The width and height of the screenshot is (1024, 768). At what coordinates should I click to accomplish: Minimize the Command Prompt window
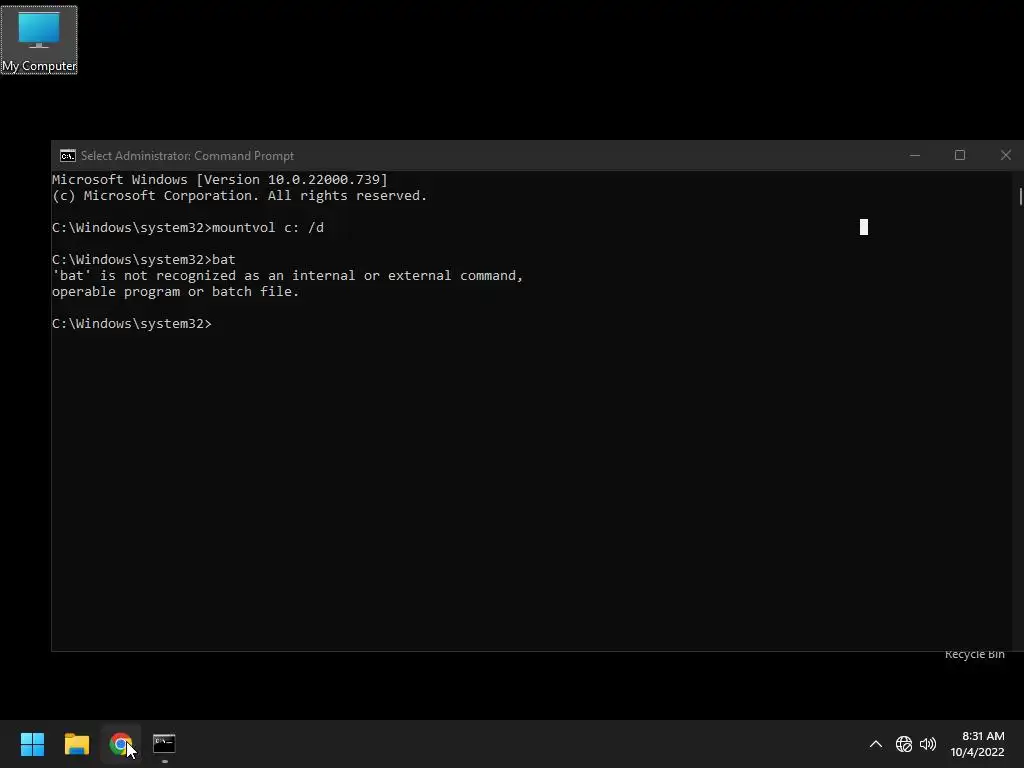[915, 155]
